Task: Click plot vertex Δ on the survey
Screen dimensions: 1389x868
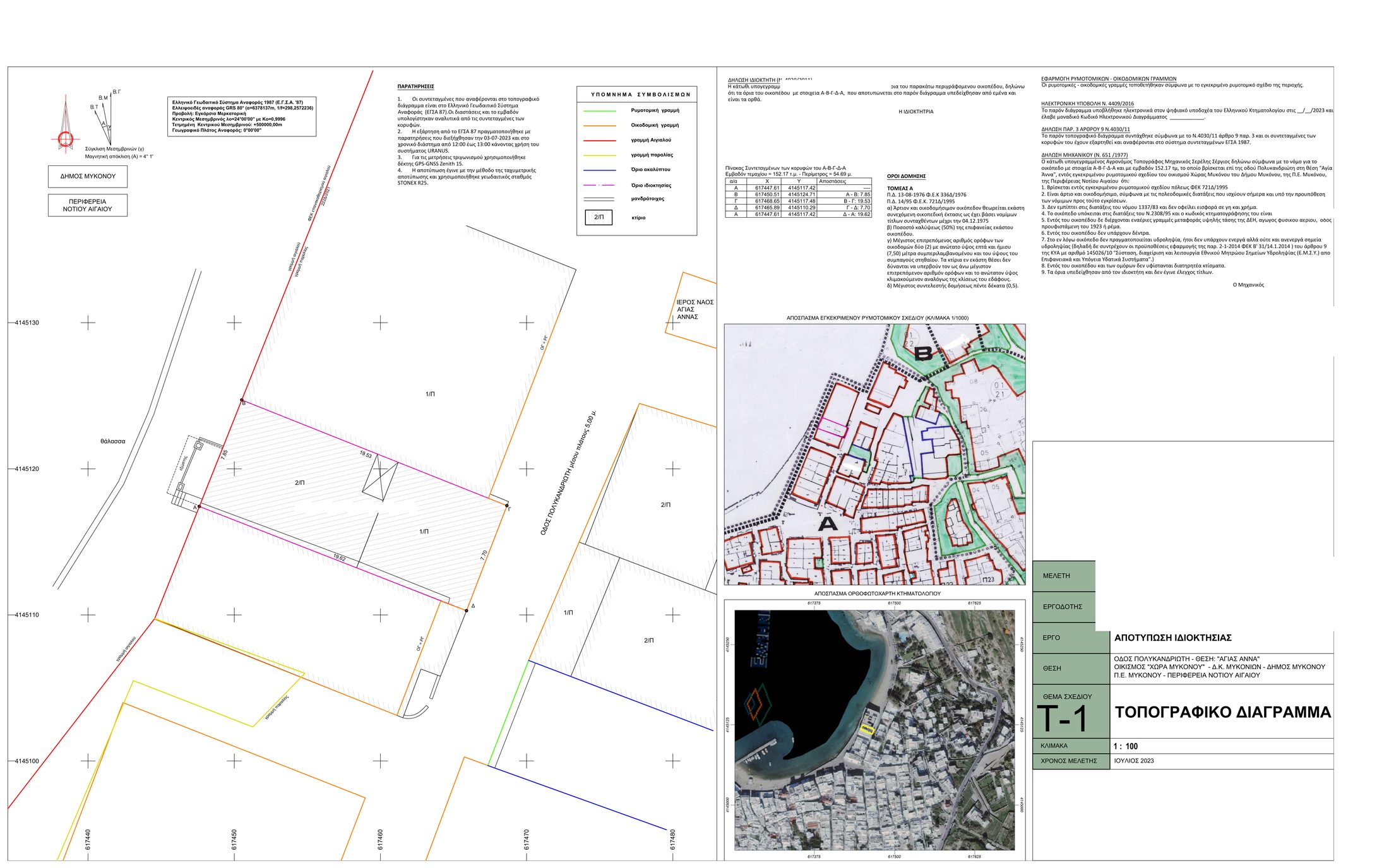Action: (467, 610)
